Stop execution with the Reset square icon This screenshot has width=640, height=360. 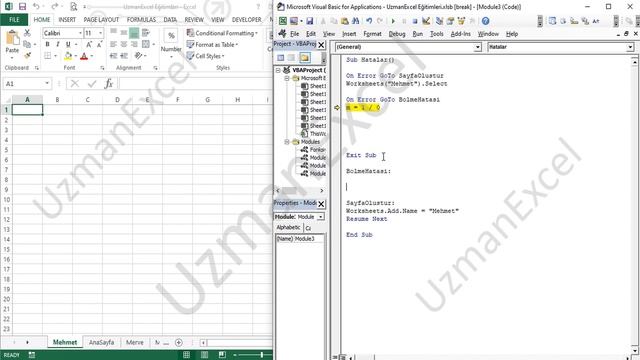tap(415, 21)
